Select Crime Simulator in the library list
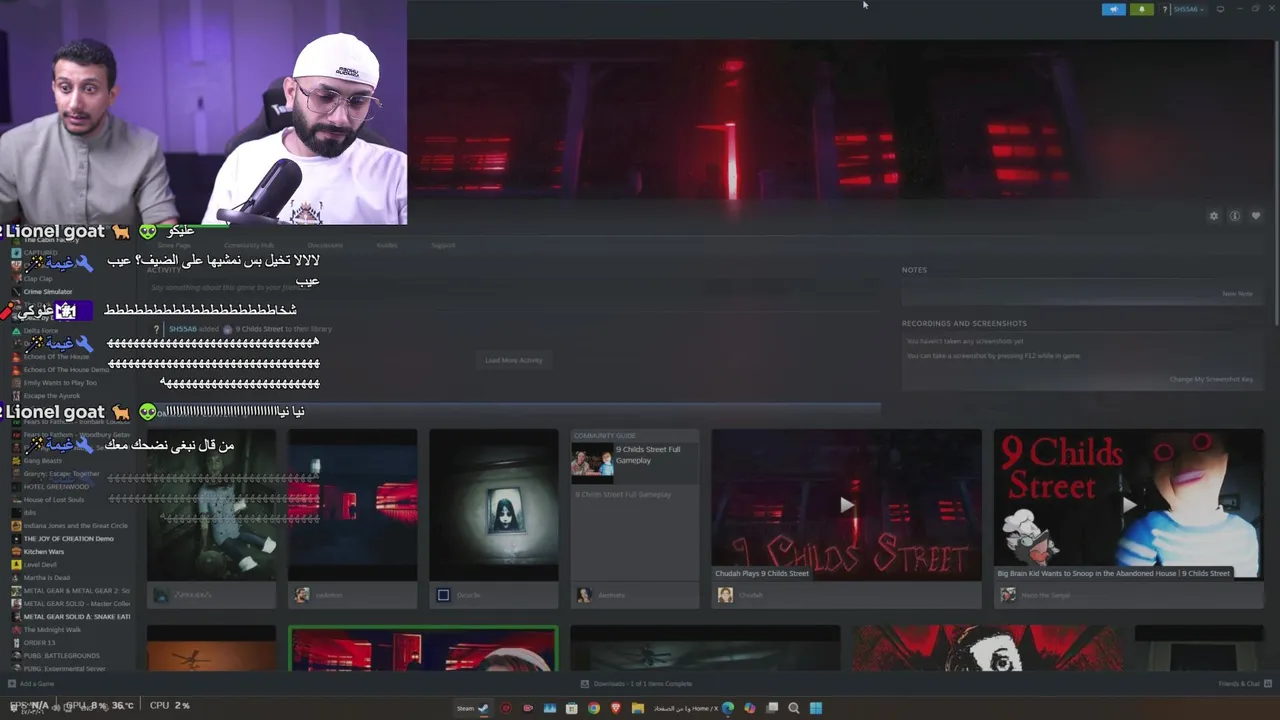 click(47, 292)
